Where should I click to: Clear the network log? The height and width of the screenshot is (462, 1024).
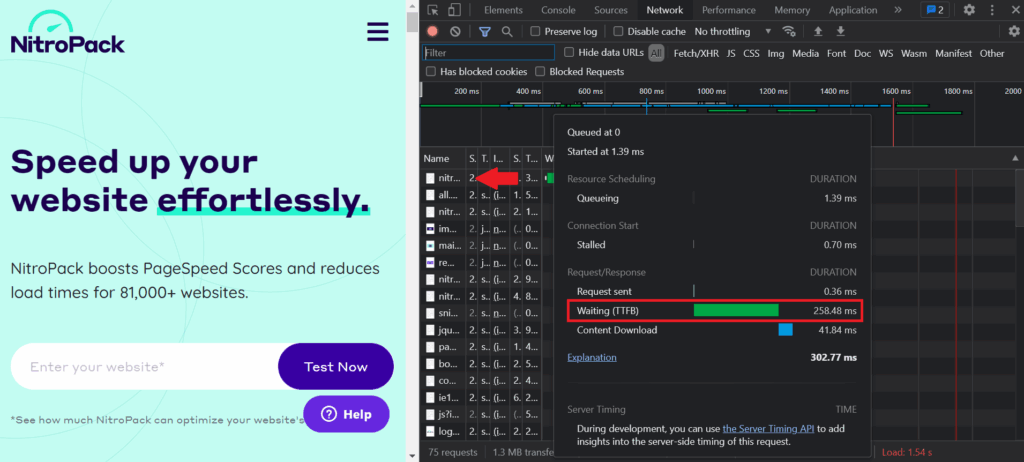point(455,31)
